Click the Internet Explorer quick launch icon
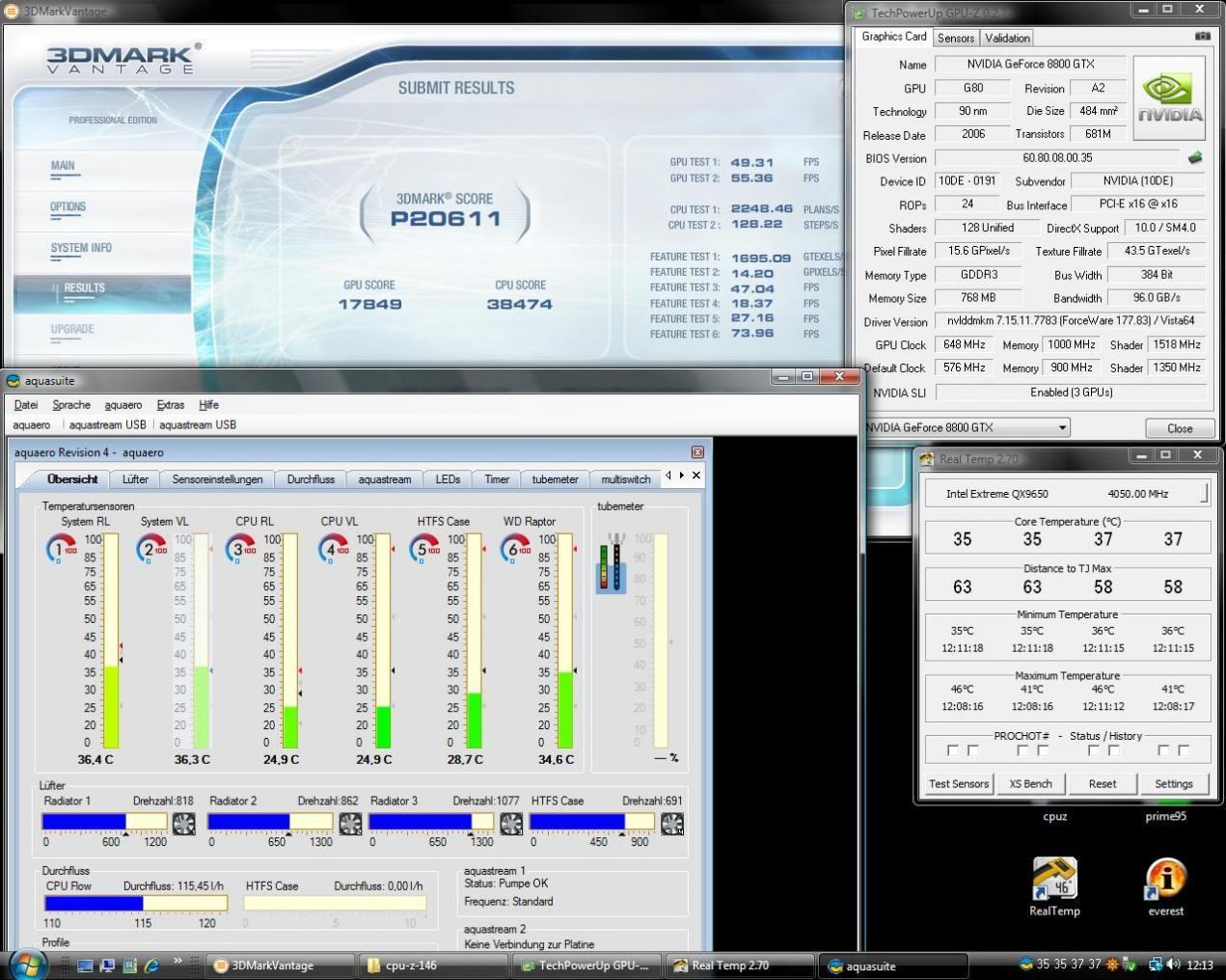Image resolution: width=1226 pixels, height=980 pixels. tap(150, 965)
